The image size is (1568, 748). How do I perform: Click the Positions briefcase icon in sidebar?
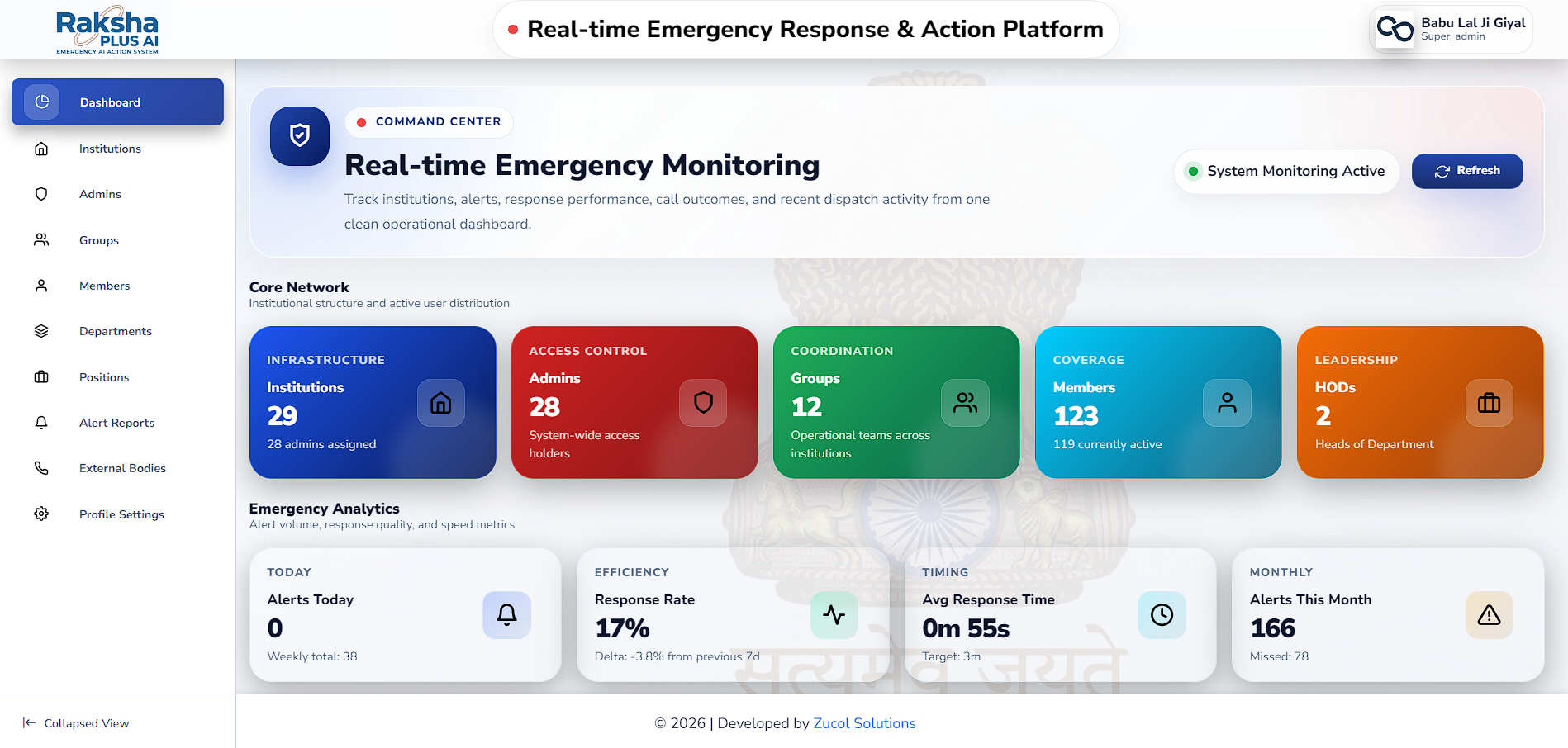point(41,377)
